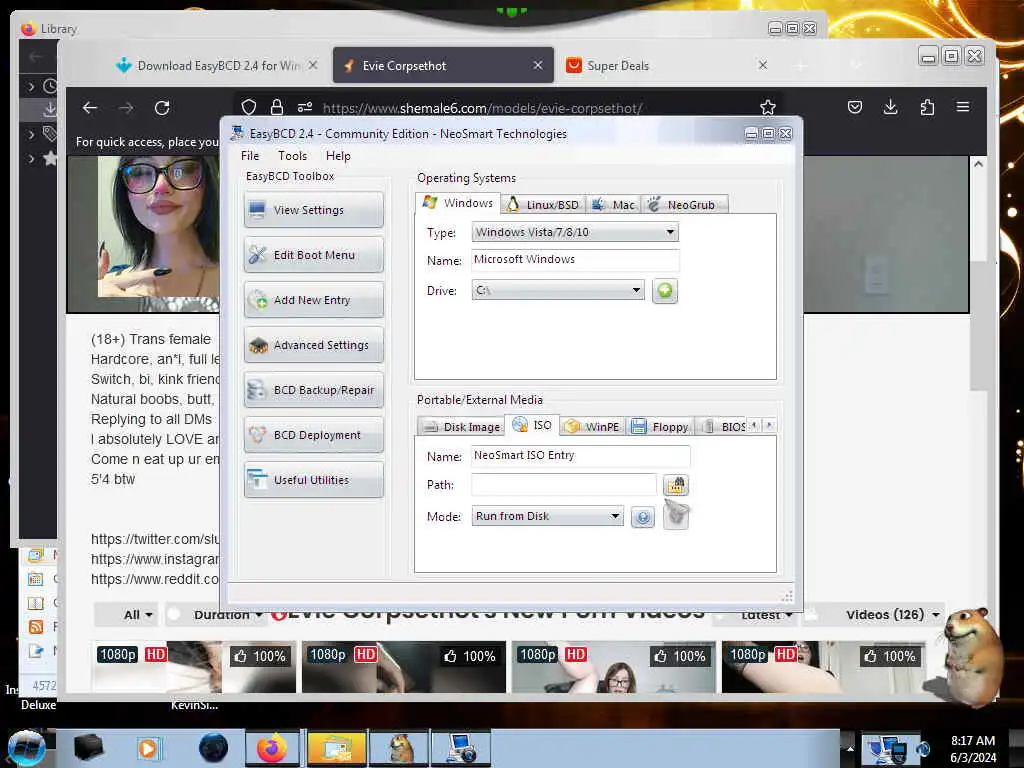
Task: Expand the History tree node in Library window
Action: coord(31,86)
